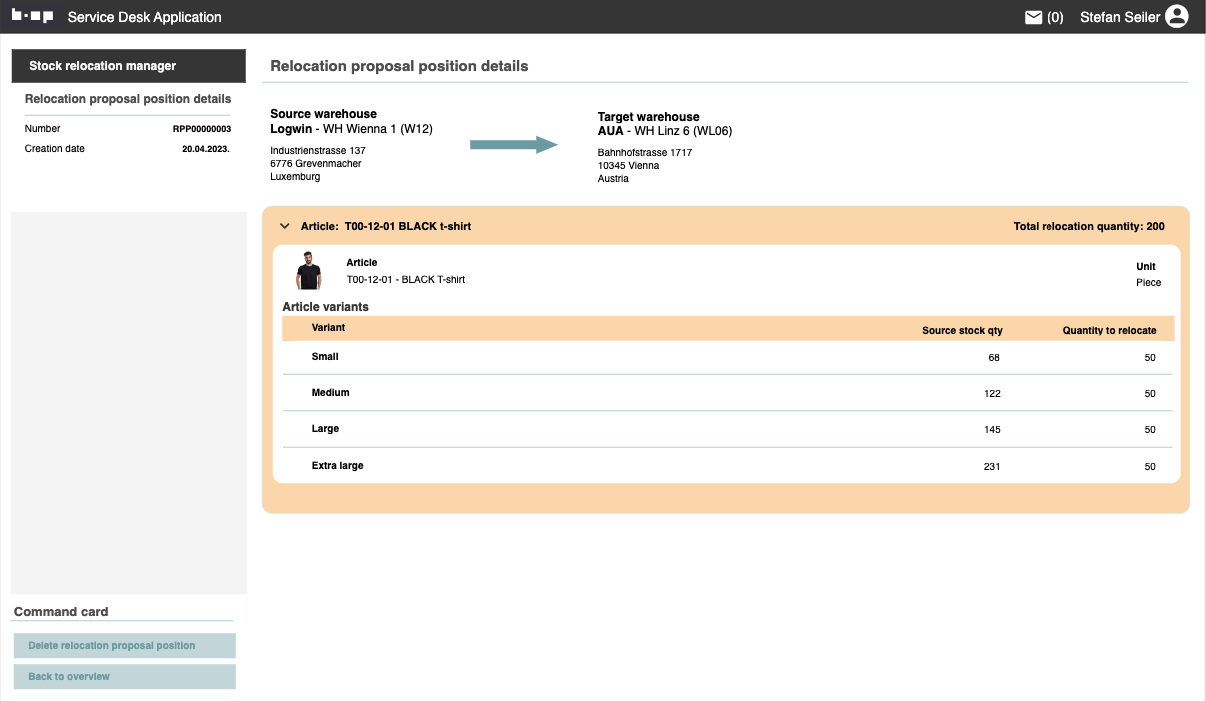Collapse the T00-12-01 BLACK t-shirt article section
Image resolution: width=1206 pixels, height=702 pixels.
point(285,227)
